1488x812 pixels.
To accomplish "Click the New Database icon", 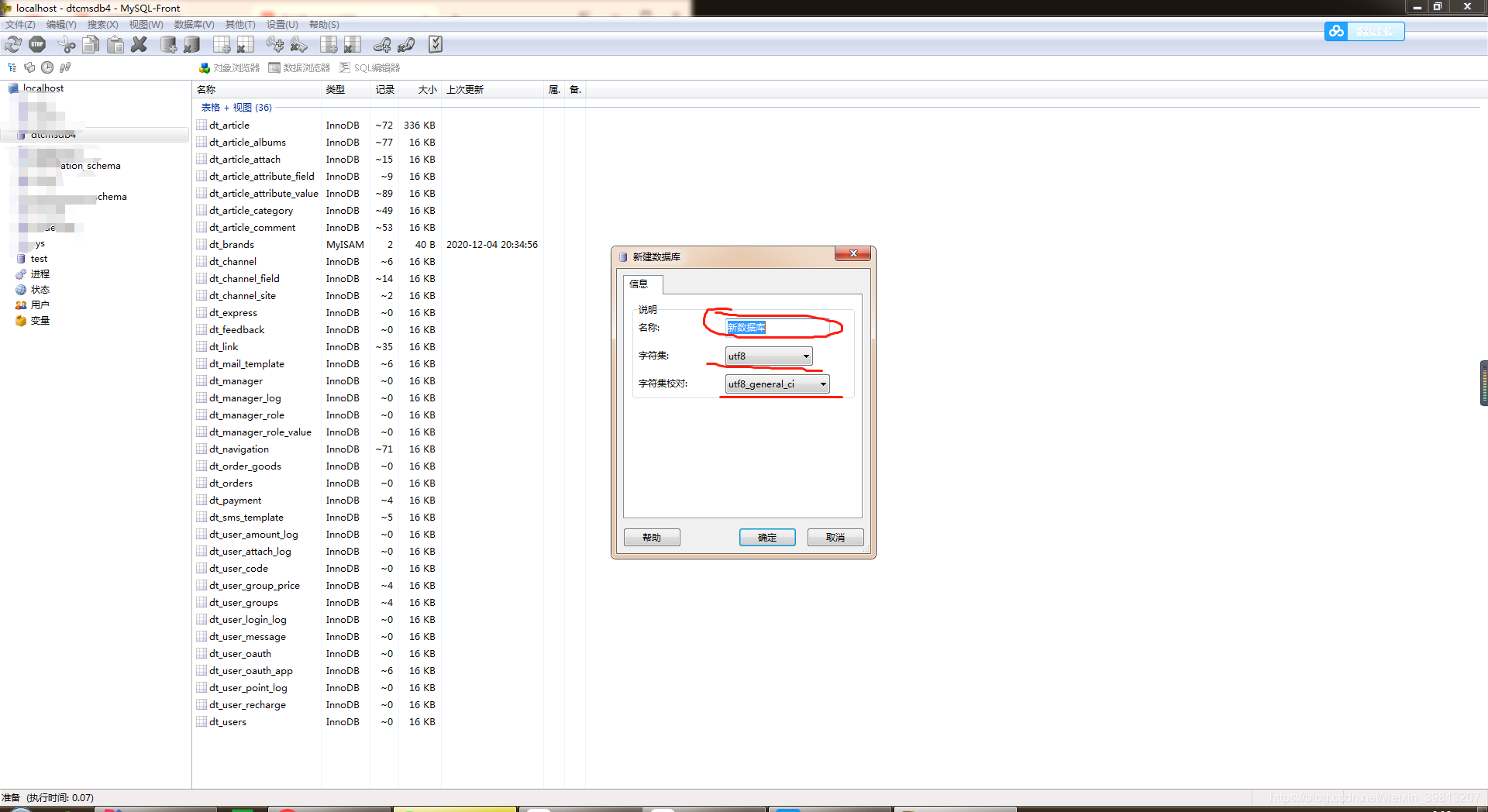I will pos(168,45).
